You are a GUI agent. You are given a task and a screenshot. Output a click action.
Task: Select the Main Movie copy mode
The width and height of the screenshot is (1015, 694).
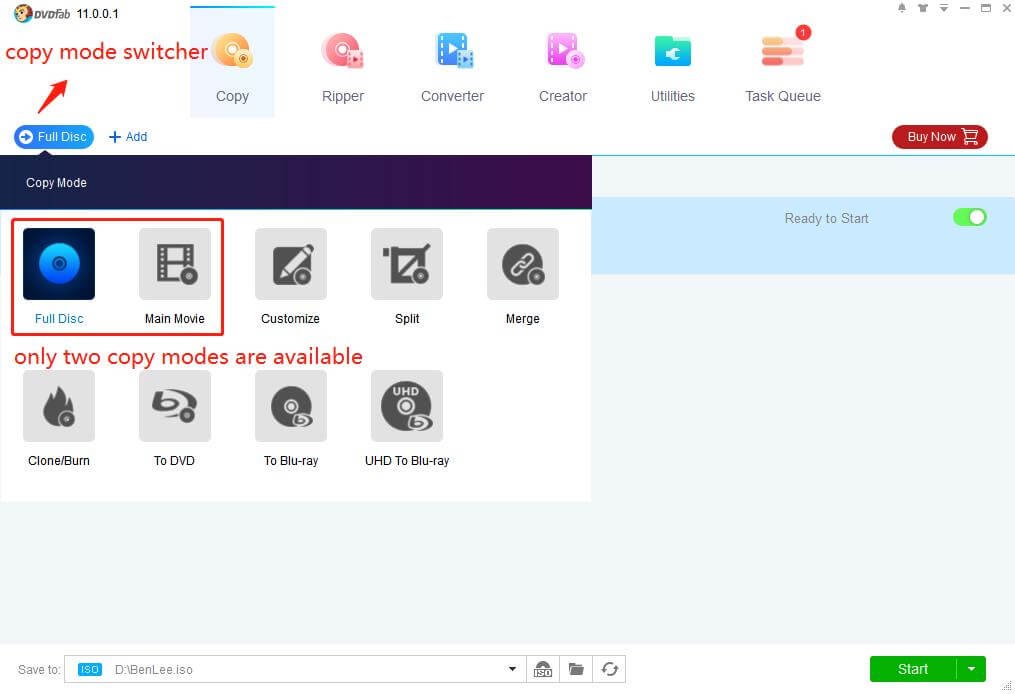click(x=174, y=264)
